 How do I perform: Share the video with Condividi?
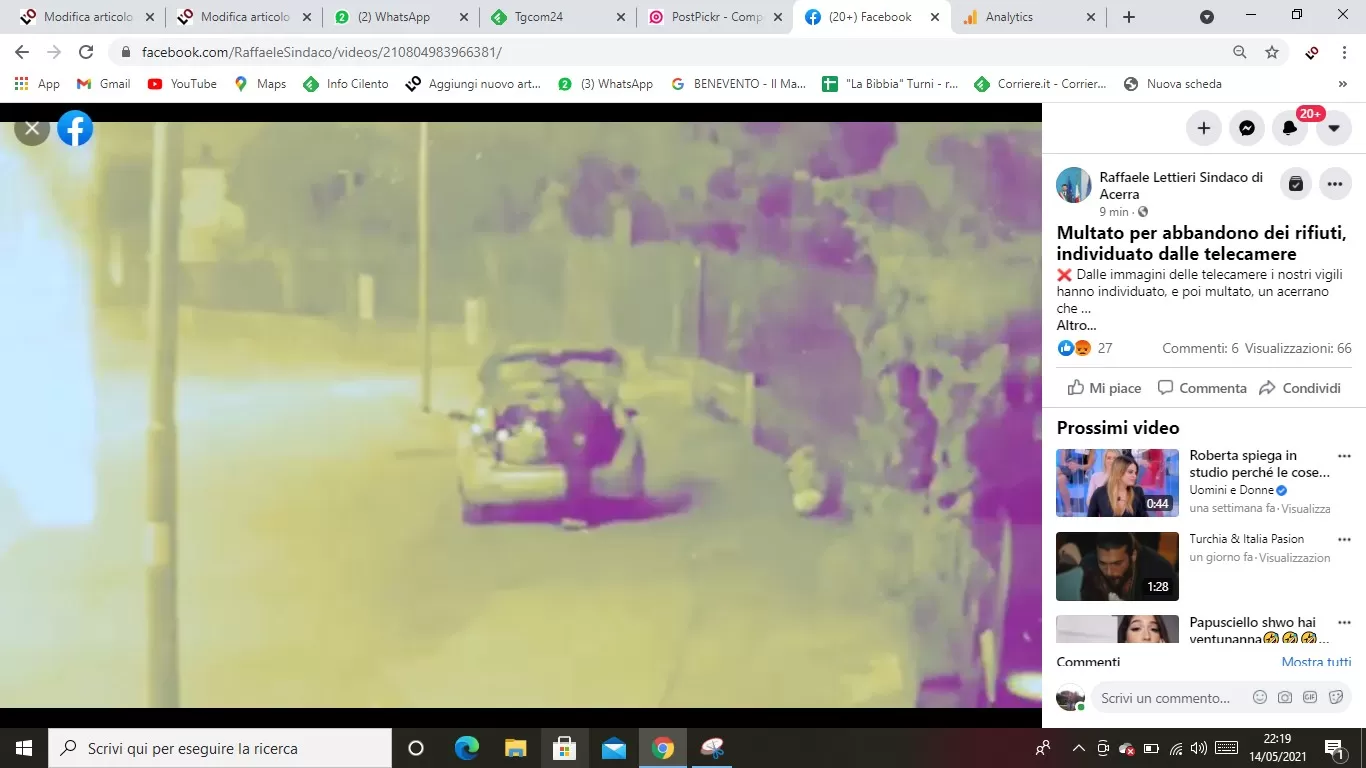[1300, 388]
